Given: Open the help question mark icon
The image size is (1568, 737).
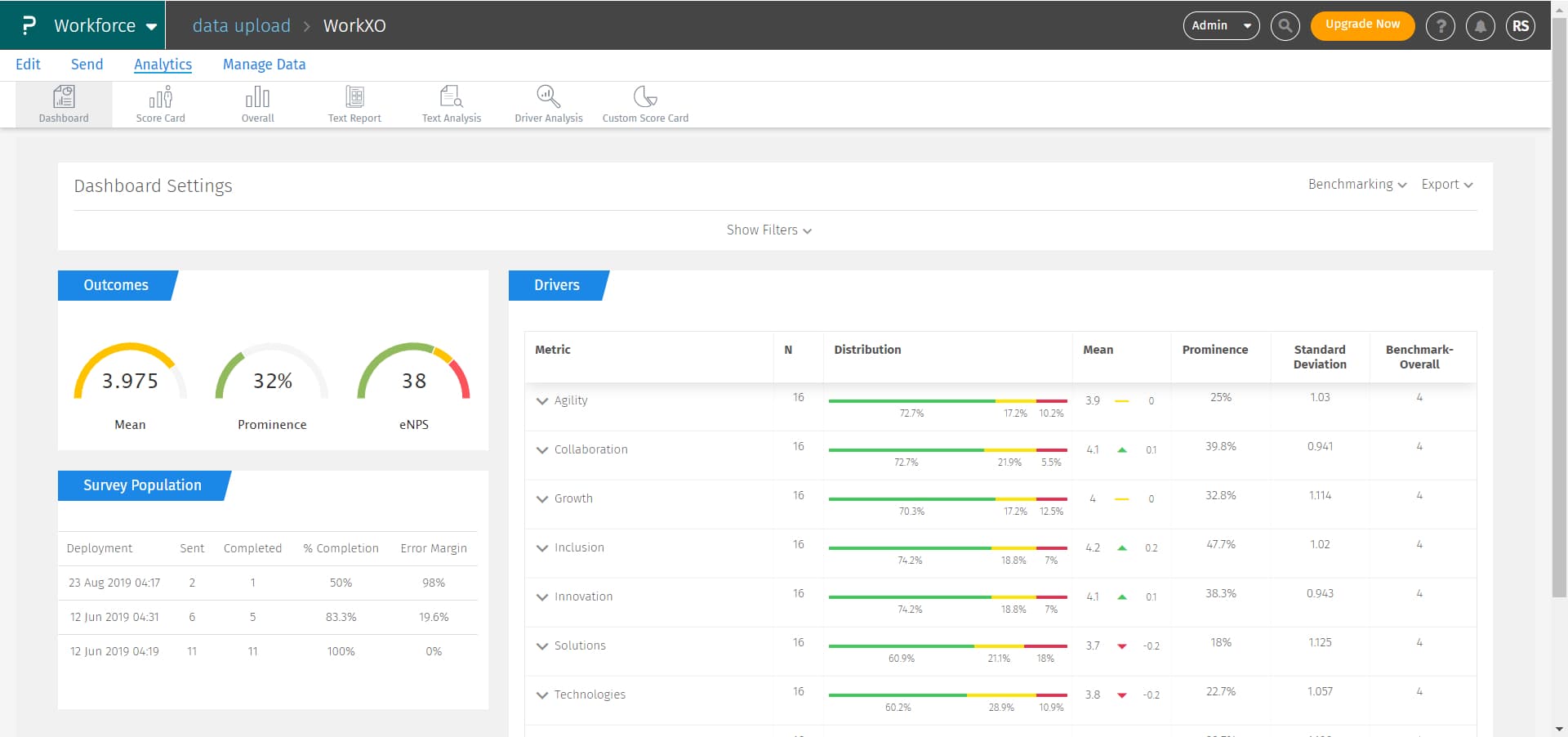Looking at the screenshot, I should (1441, 26).
